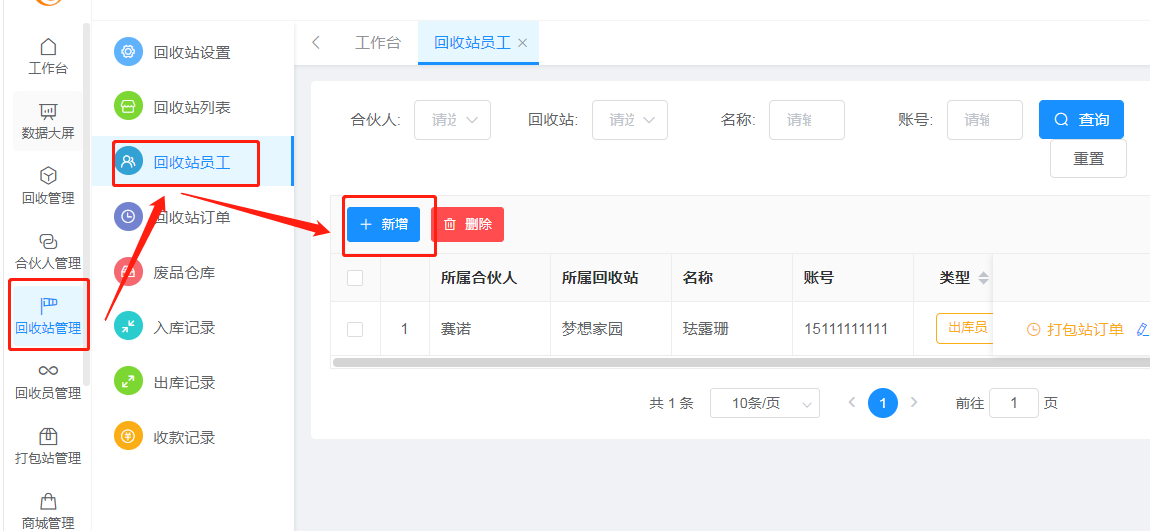The width and height of the screenshot is (1150, 531).
Task: Click the 梦想家园 station cell
Action: click(593, 329)
